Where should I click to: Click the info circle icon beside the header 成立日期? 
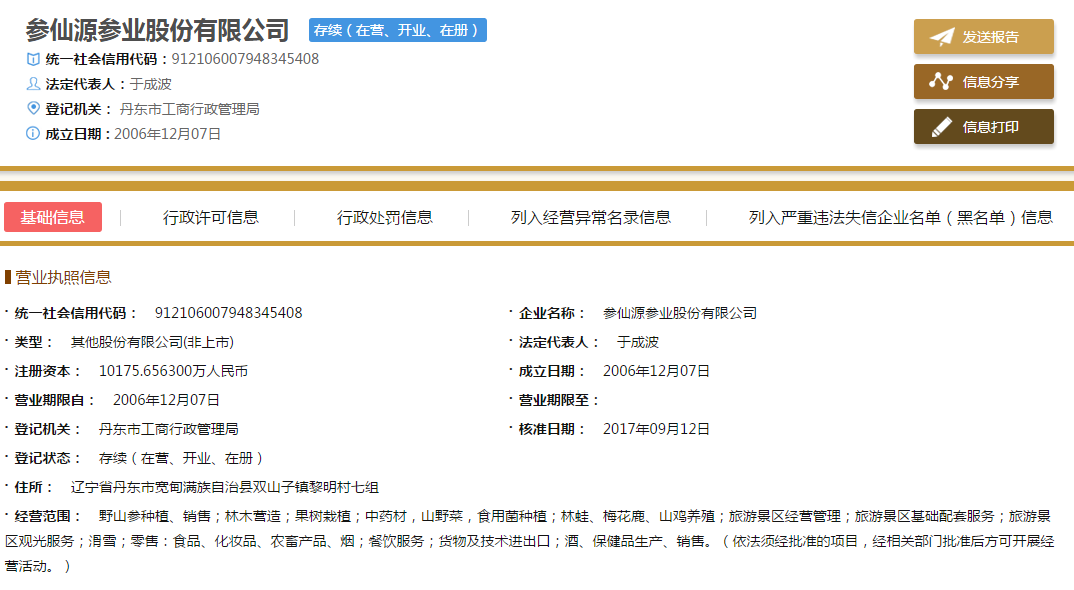(33, 133)
